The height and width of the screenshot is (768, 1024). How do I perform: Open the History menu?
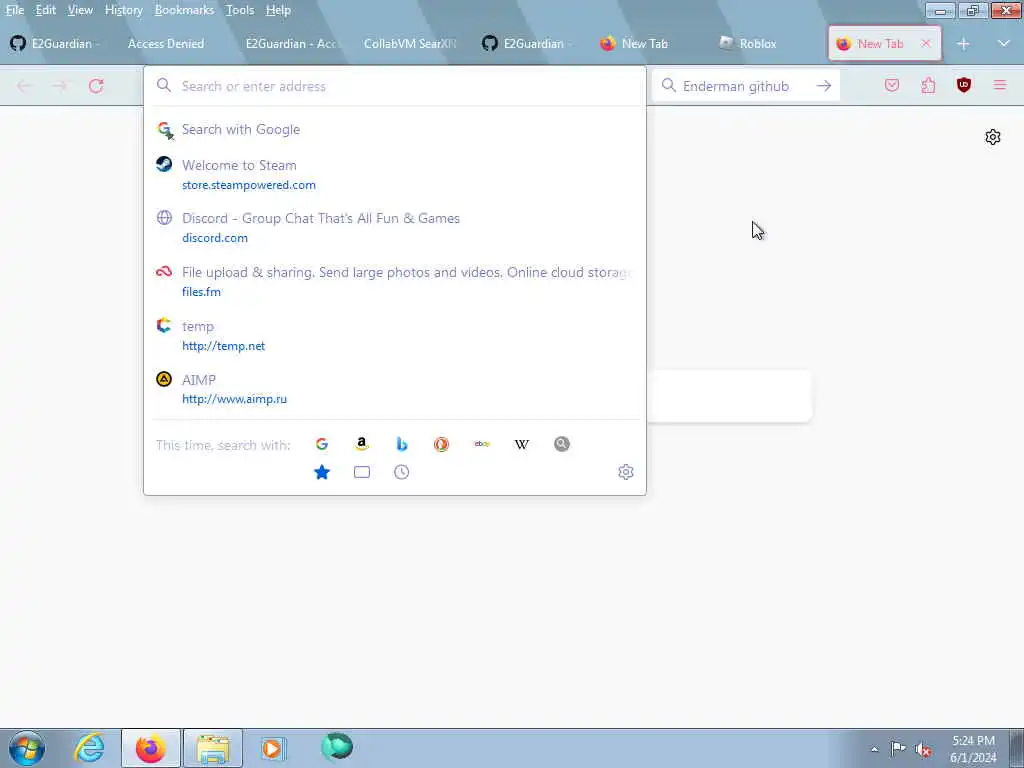point(123,10)
